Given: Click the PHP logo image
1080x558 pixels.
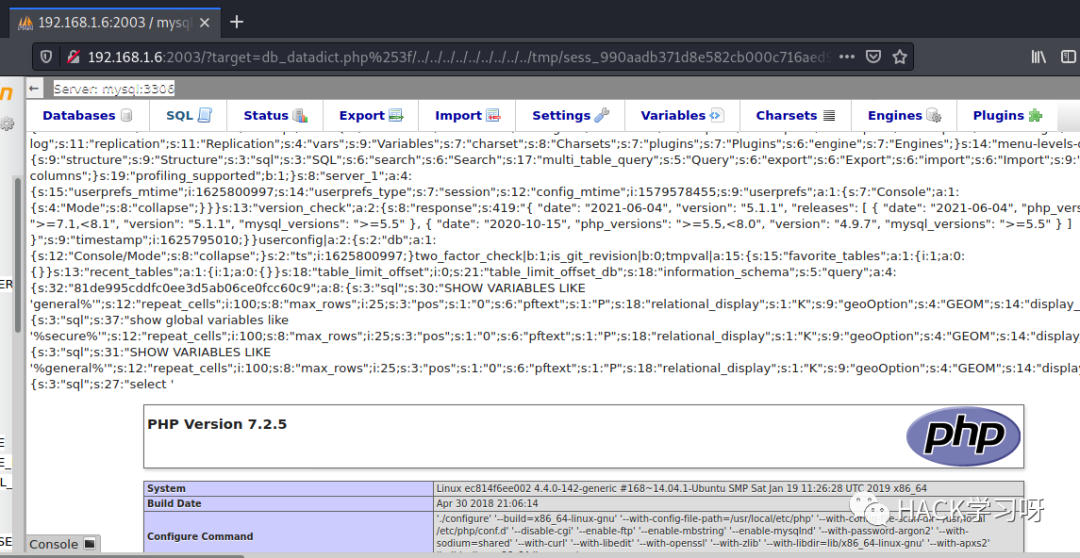Looking at the screenshot, I should pos(963,435).
